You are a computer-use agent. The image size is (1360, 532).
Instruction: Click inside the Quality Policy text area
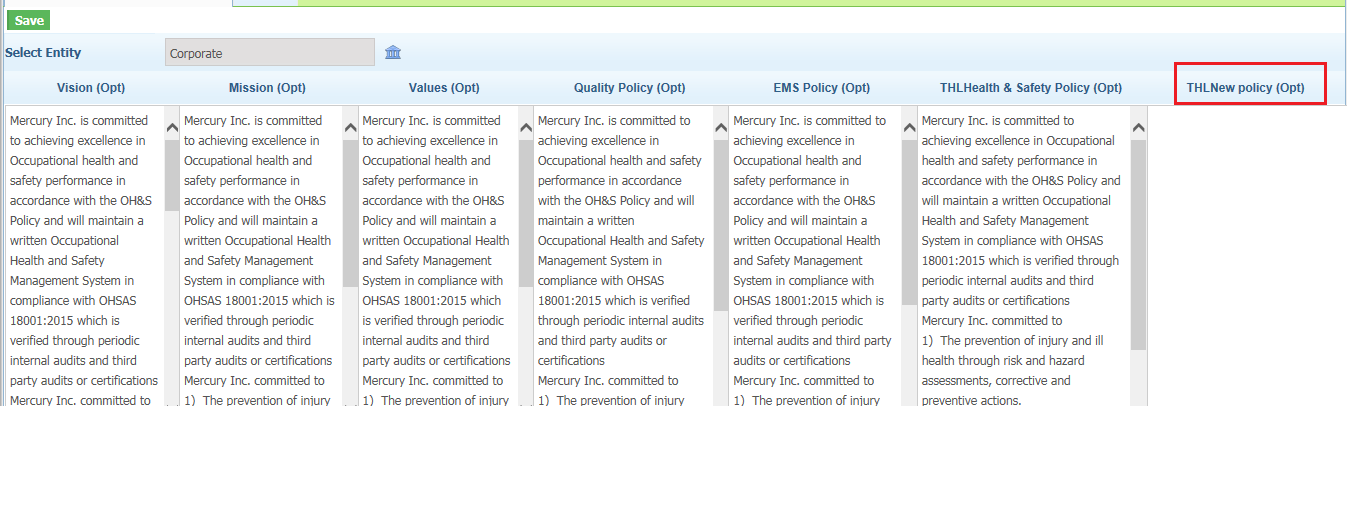[623, 256]
